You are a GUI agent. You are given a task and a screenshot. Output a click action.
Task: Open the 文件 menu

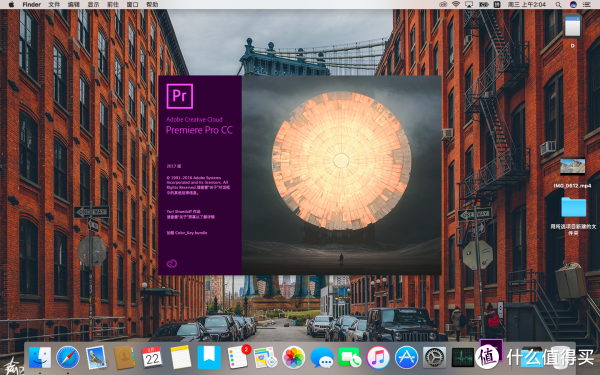(x=54, y=5)
